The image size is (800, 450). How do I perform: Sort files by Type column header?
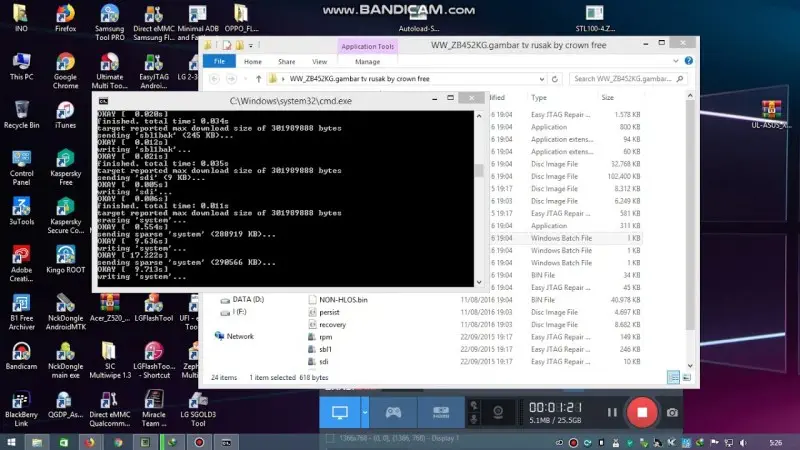click(539, 97)
